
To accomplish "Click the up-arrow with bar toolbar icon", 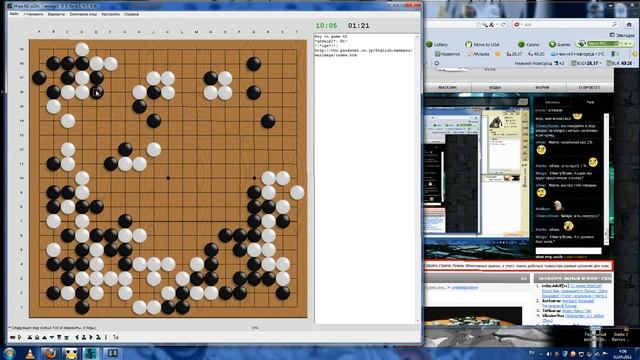I will click(30, 338).
